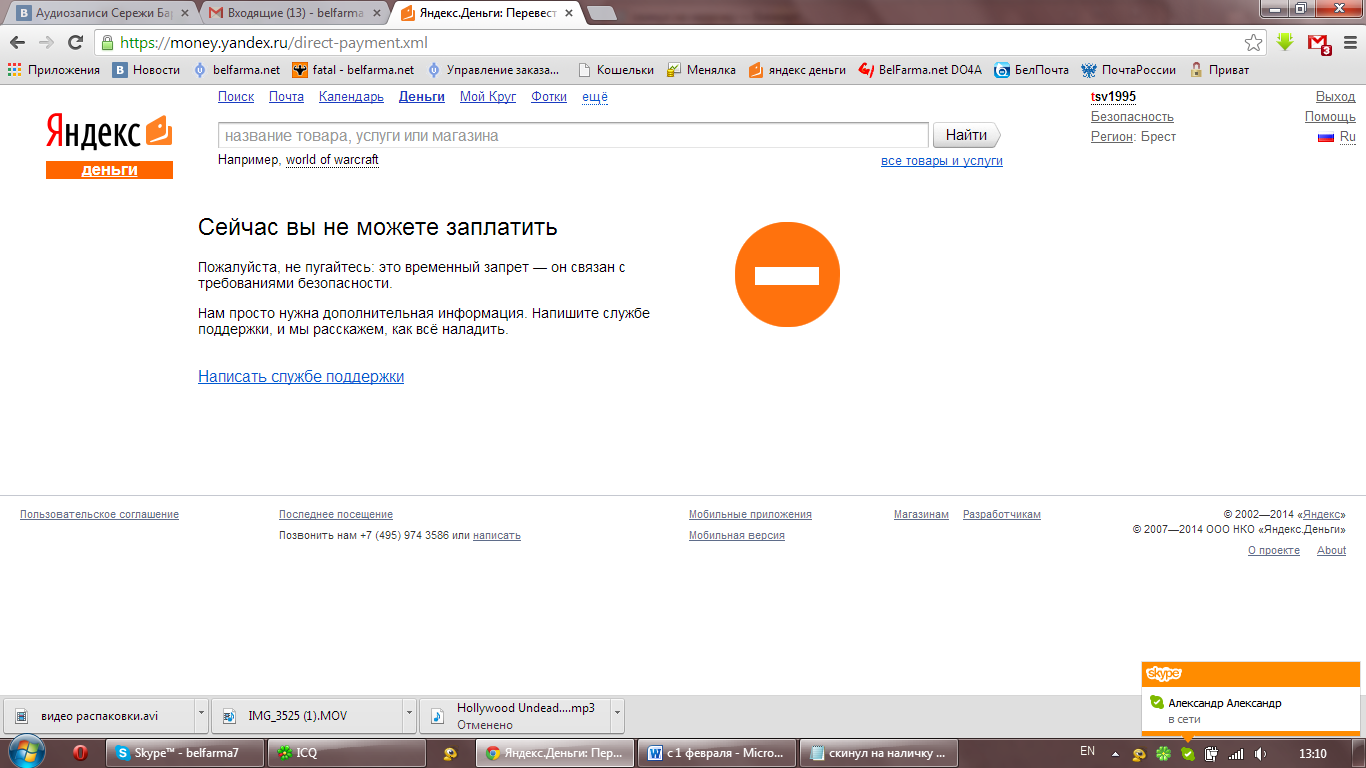Open яндекс деньги bookmark

[797, 70]
